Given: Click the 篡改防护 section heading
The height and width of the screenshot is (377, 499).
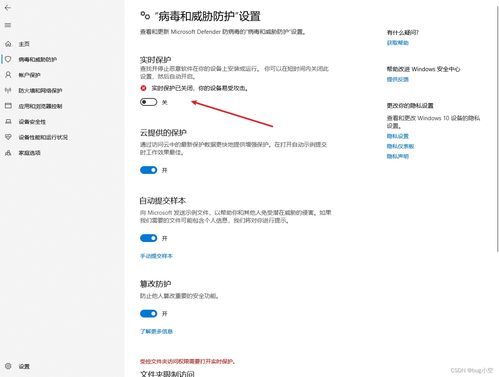Looking at the screenshot, I should (155, 284).
